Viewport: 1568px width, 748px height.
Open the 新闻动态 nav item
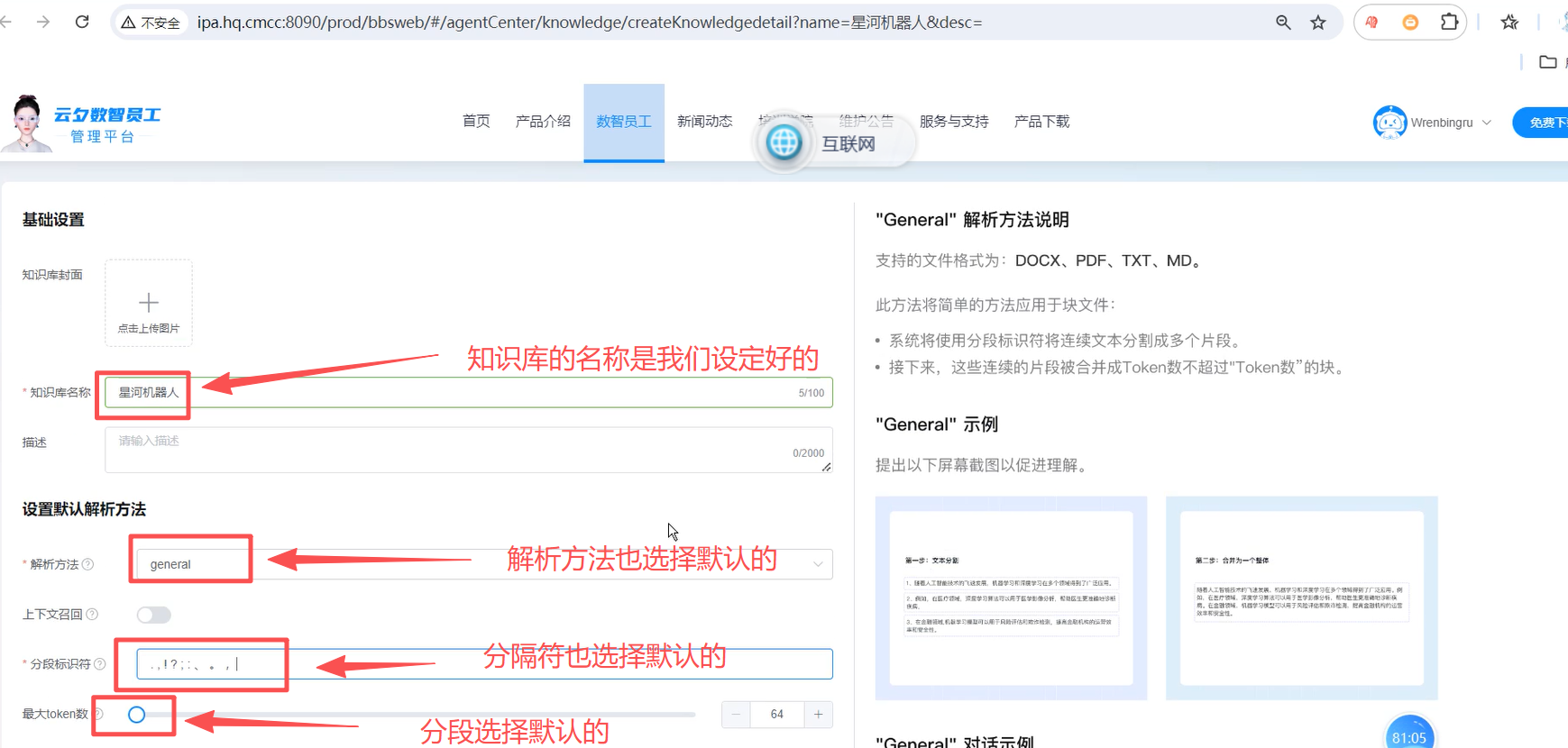coord(704,121)
